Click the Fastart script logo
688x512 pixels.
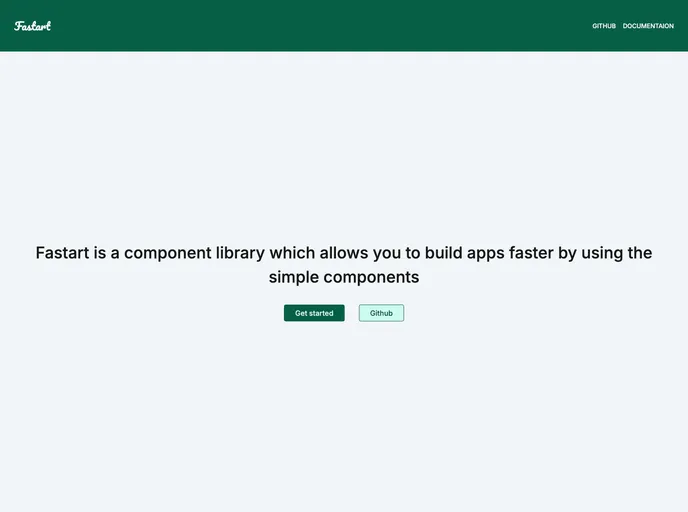(32, 26)
